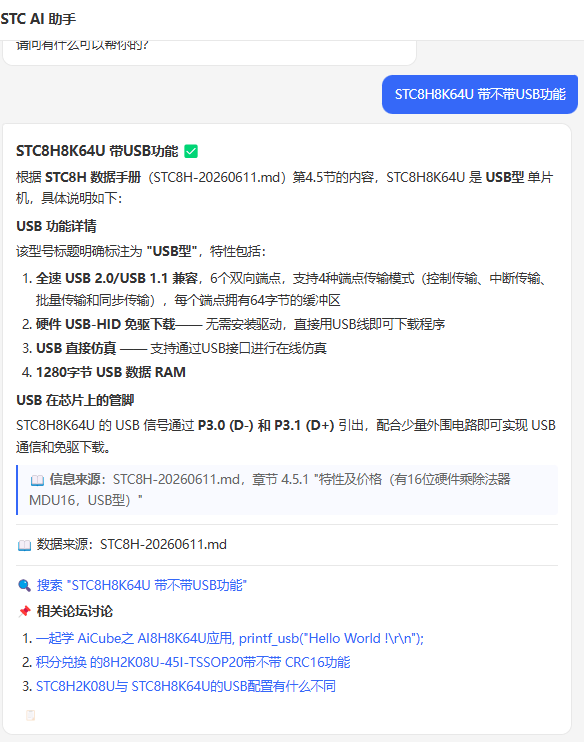Click the 信息来源 quote block
Image resolution: width=584 pixels, height=742 pixels.
287,490
